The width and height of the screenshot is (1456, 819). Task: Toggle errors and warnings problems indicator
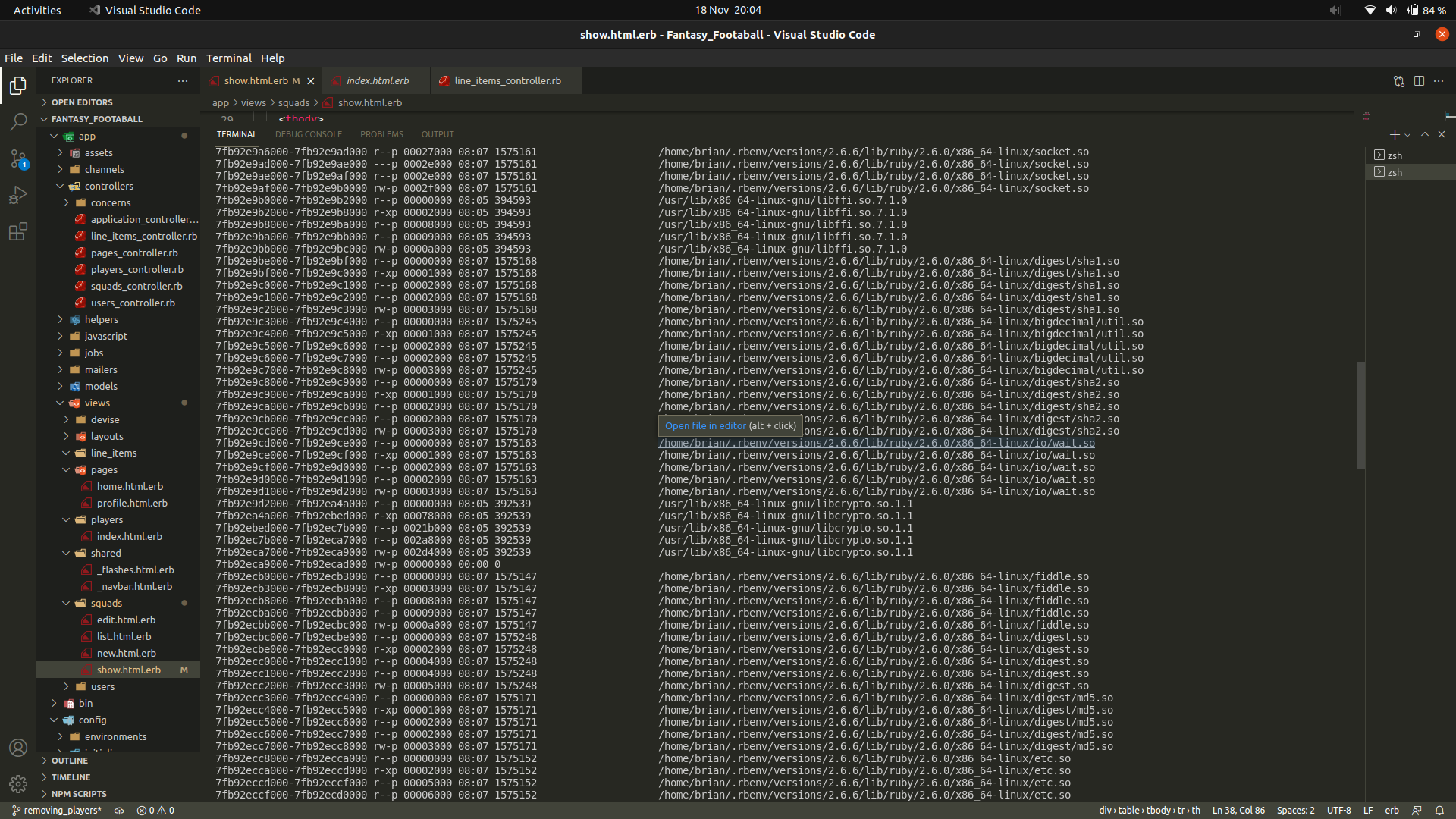tap(155, 811)
